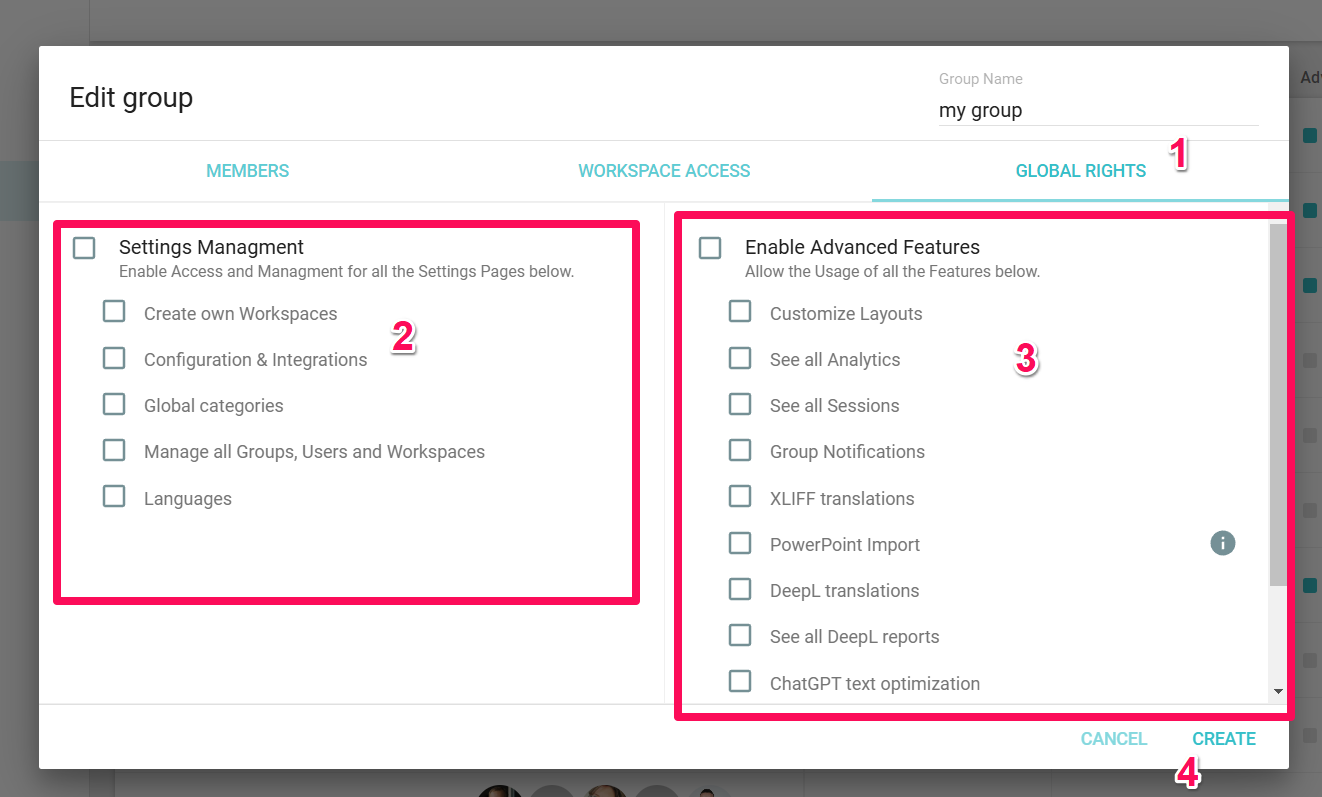Enable ChatGPT text optimization checkbox

740,682
